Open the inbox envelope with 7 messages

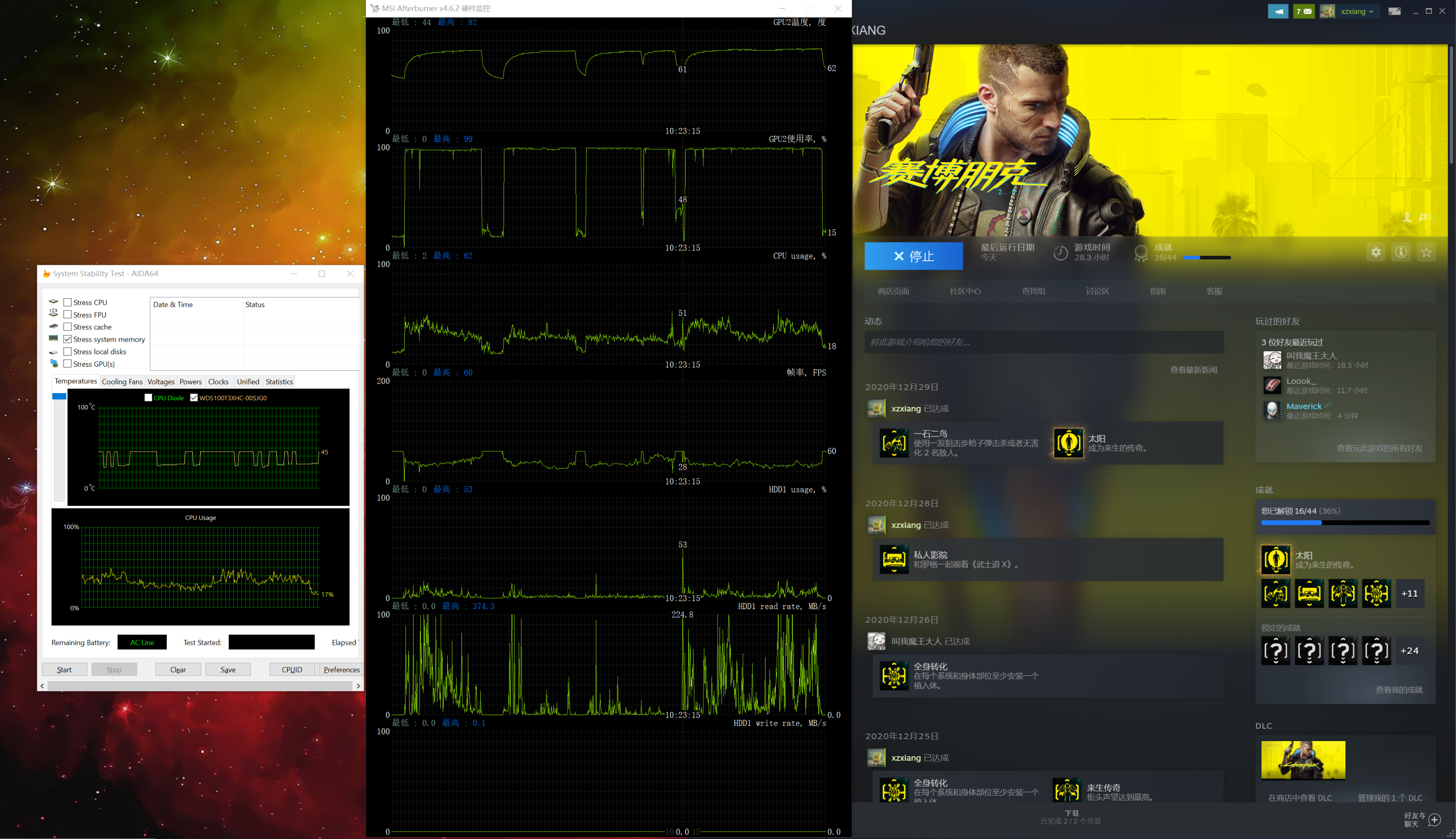1304,12
